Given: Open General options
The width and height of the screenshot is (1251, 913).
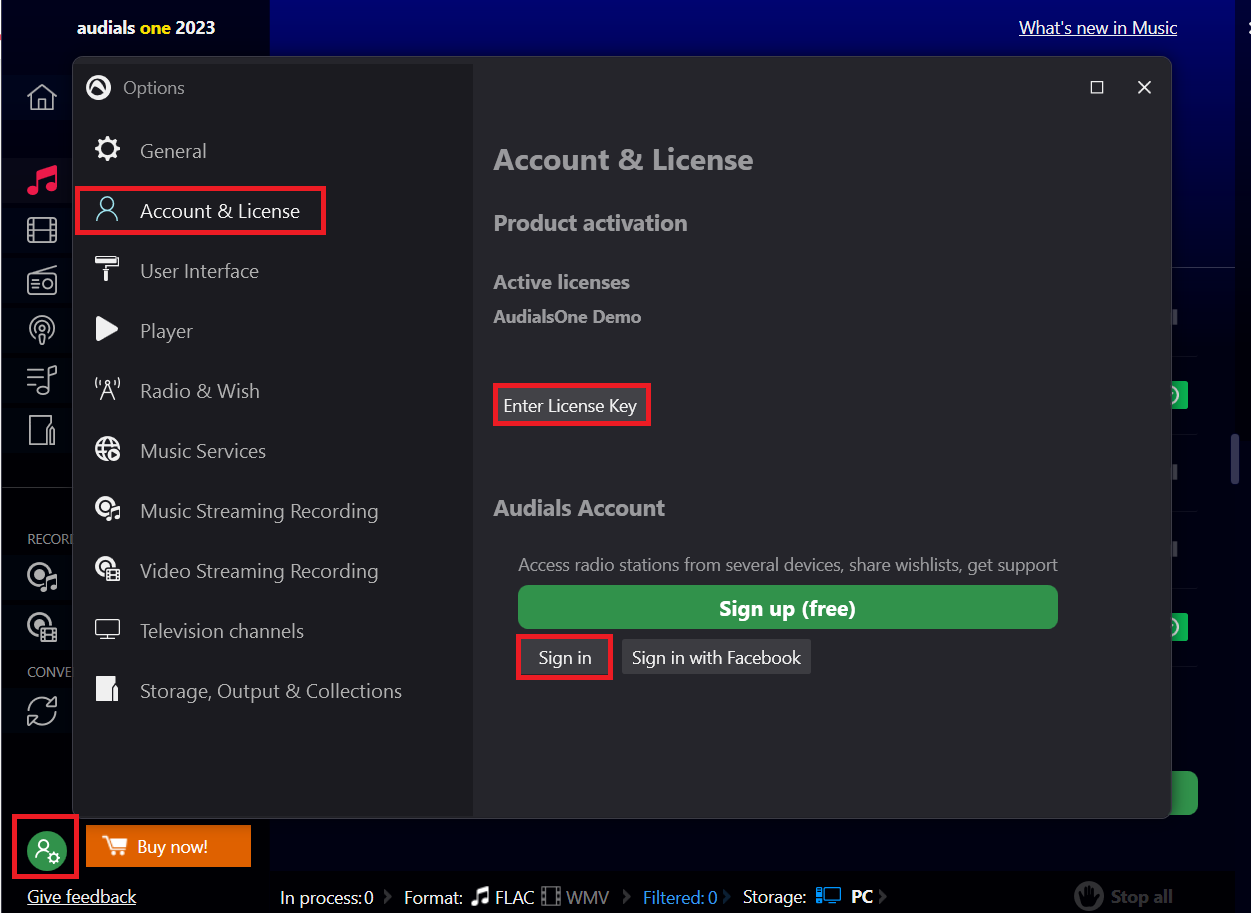Looking at the screenshot, I should pos(173,151).
